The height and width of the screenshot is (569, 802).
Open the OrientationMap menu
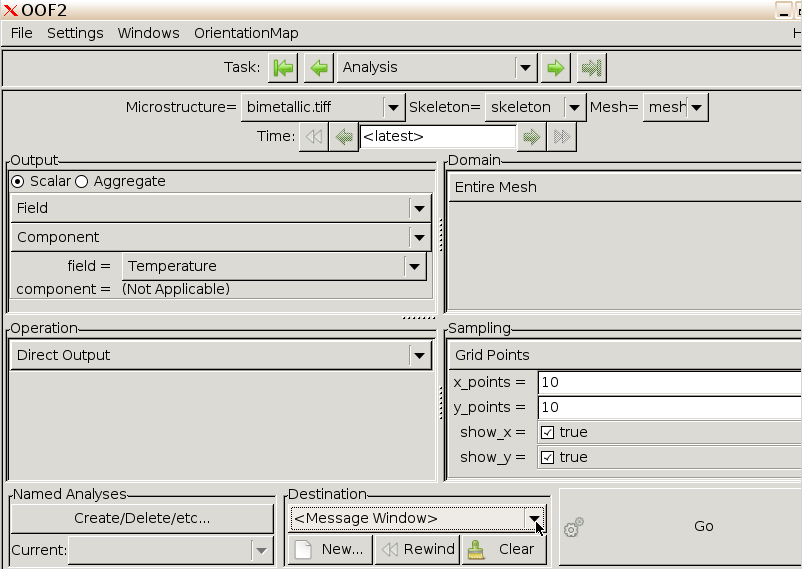tap(246, 33)
